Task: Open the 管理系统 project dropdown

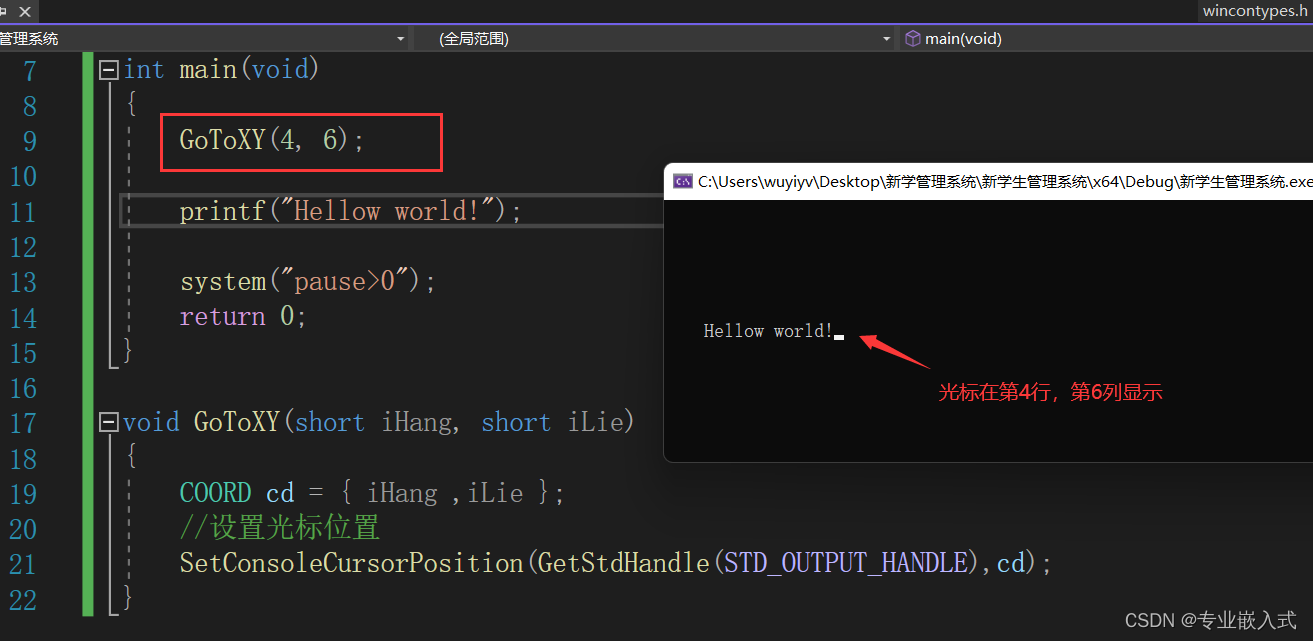Action: point(205,39)
